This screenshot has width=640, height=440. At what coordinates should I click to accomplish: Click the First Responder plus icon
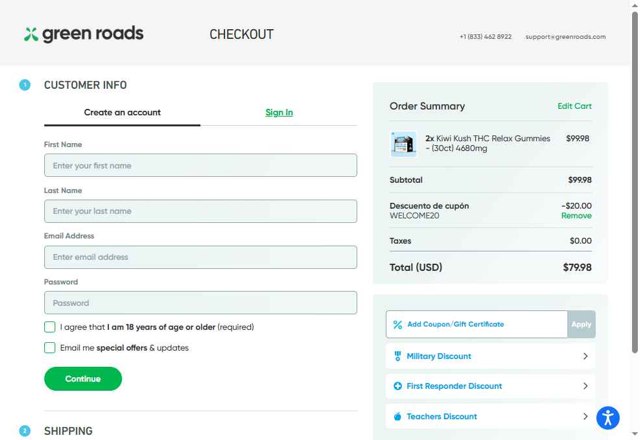click(x=398, y=386)
